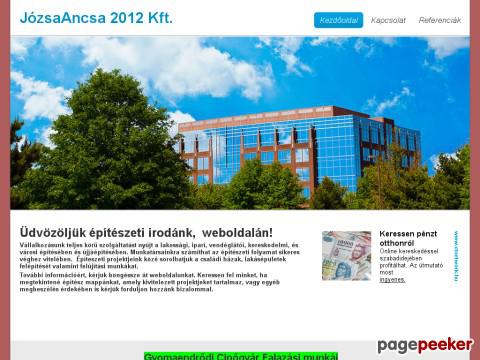Open the 'Keressen pénzt otthonról' ad headline
The image size is (480, 360).
pos(408,238)
